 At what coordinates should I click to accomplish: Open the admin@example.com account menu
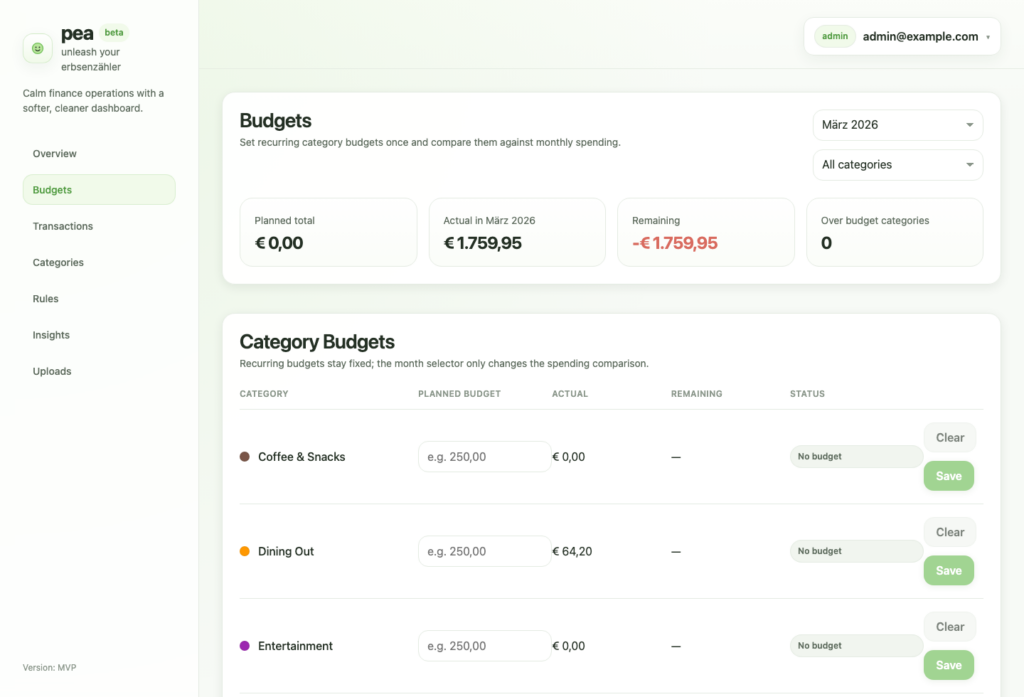coord(902,37)
